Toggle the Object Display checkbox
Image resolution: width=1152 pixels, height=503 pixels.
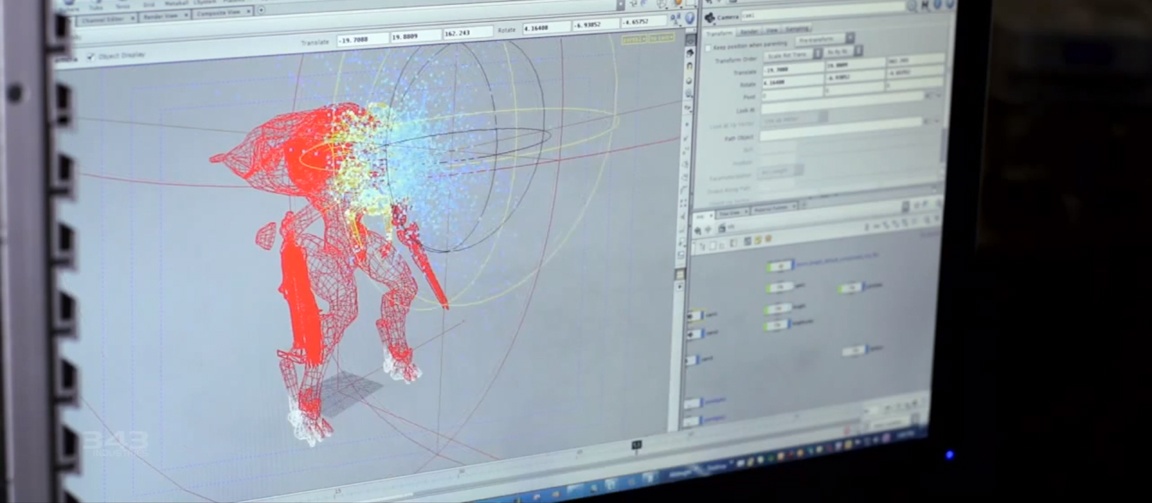pos(91,57)
